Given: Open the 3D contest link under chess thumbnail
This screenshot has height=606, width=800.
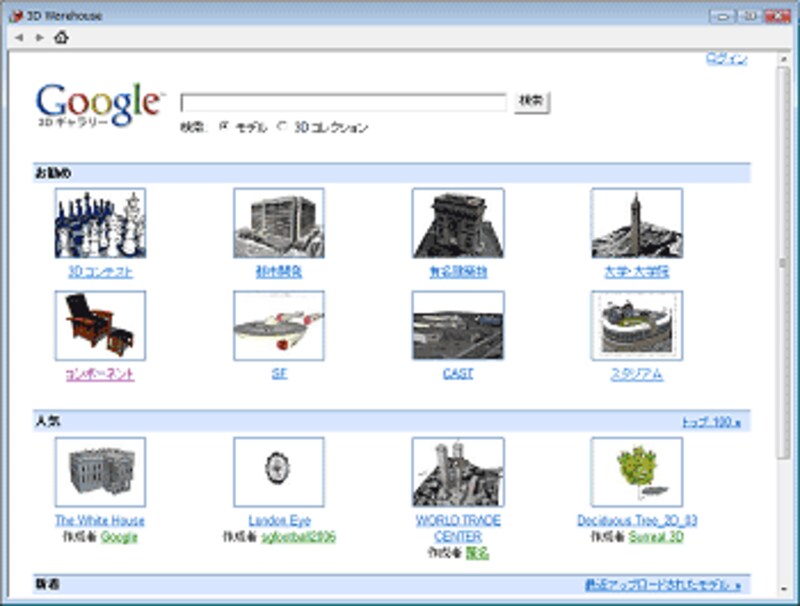Looking at the screenshot, I should tap(101, 272).
